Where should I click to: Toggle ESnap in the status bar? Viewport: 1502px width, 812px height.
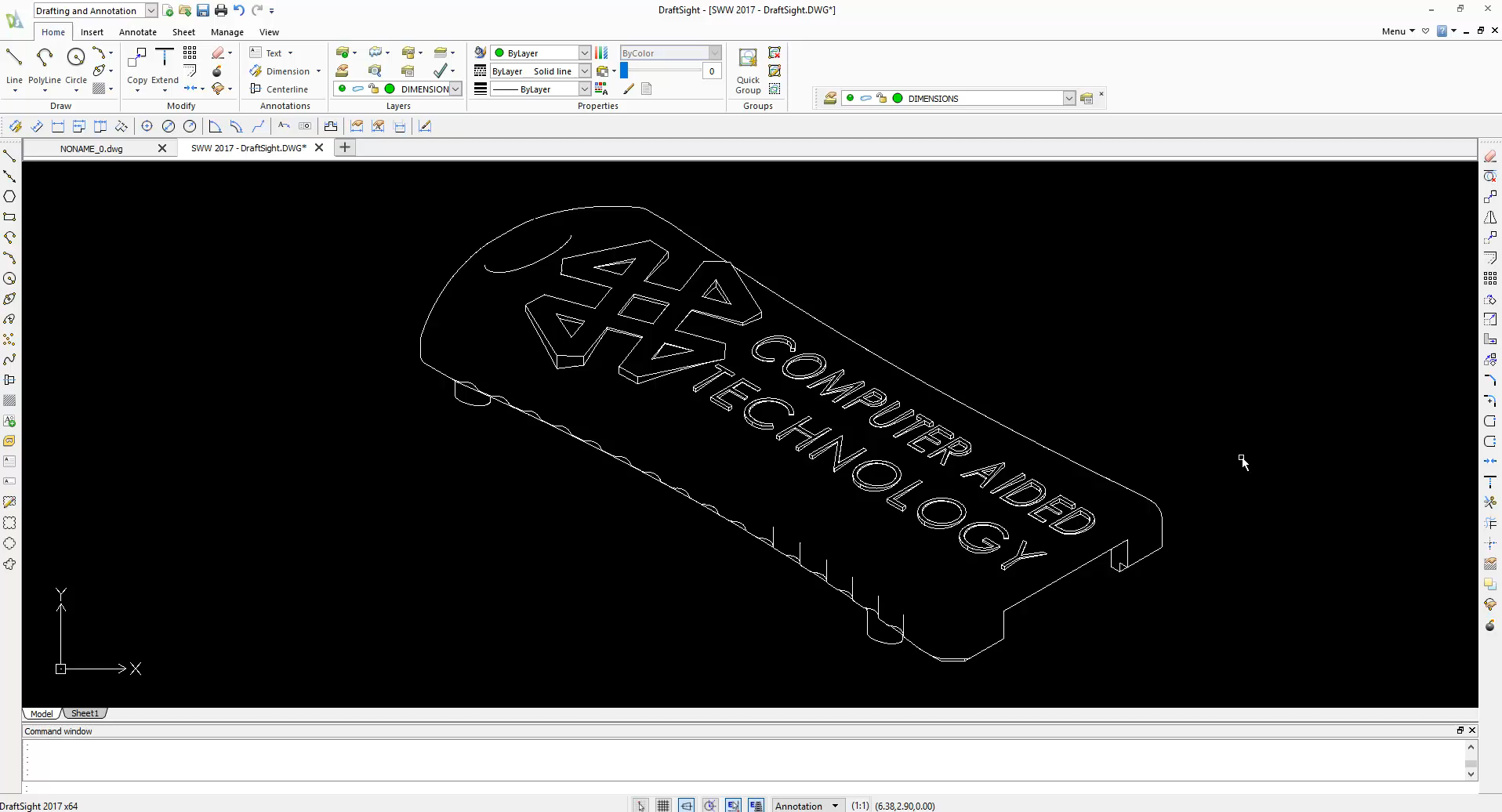[733, 805]
